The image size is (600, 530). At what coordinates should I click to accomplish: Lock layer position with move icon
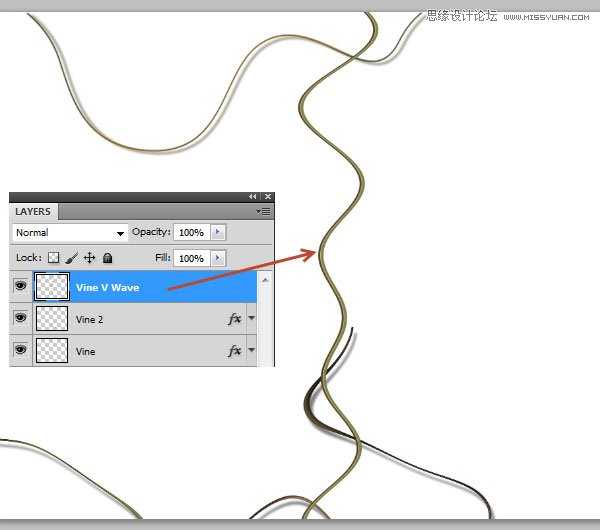pyautogui.click(x=89, y=258)
